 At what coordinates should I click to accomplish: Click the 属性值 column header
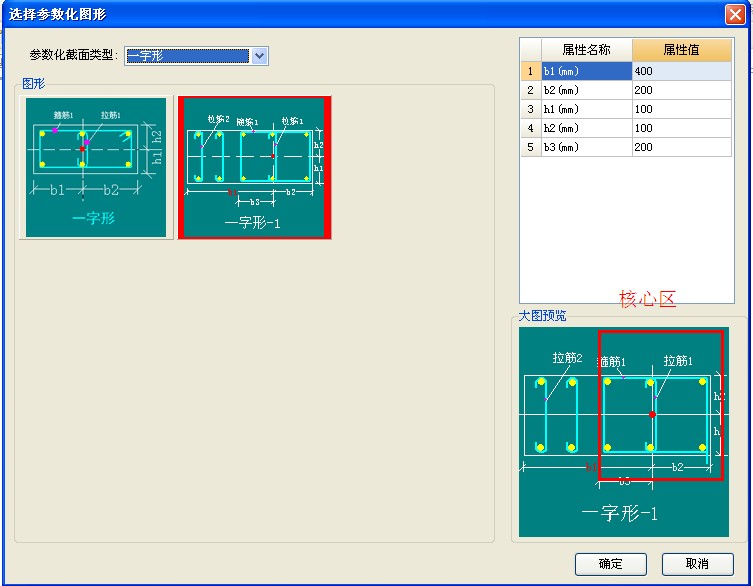point(681,50)
